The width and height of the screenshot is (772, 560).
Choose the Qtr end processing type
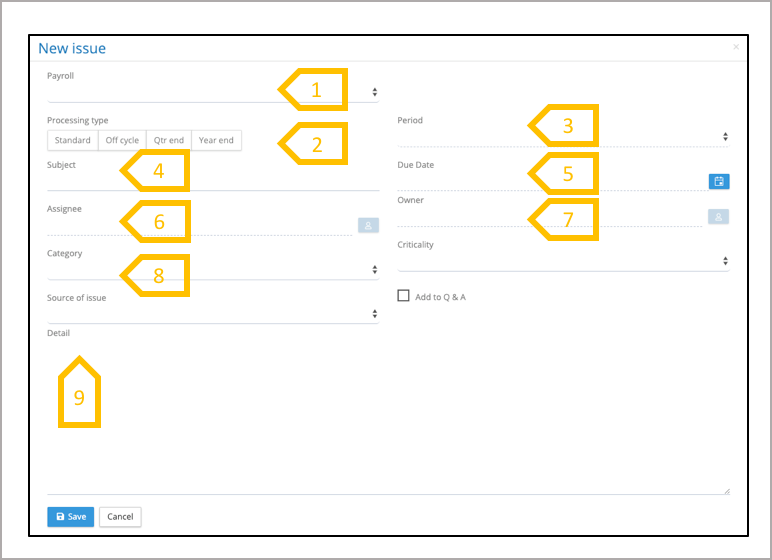(169, 141)
